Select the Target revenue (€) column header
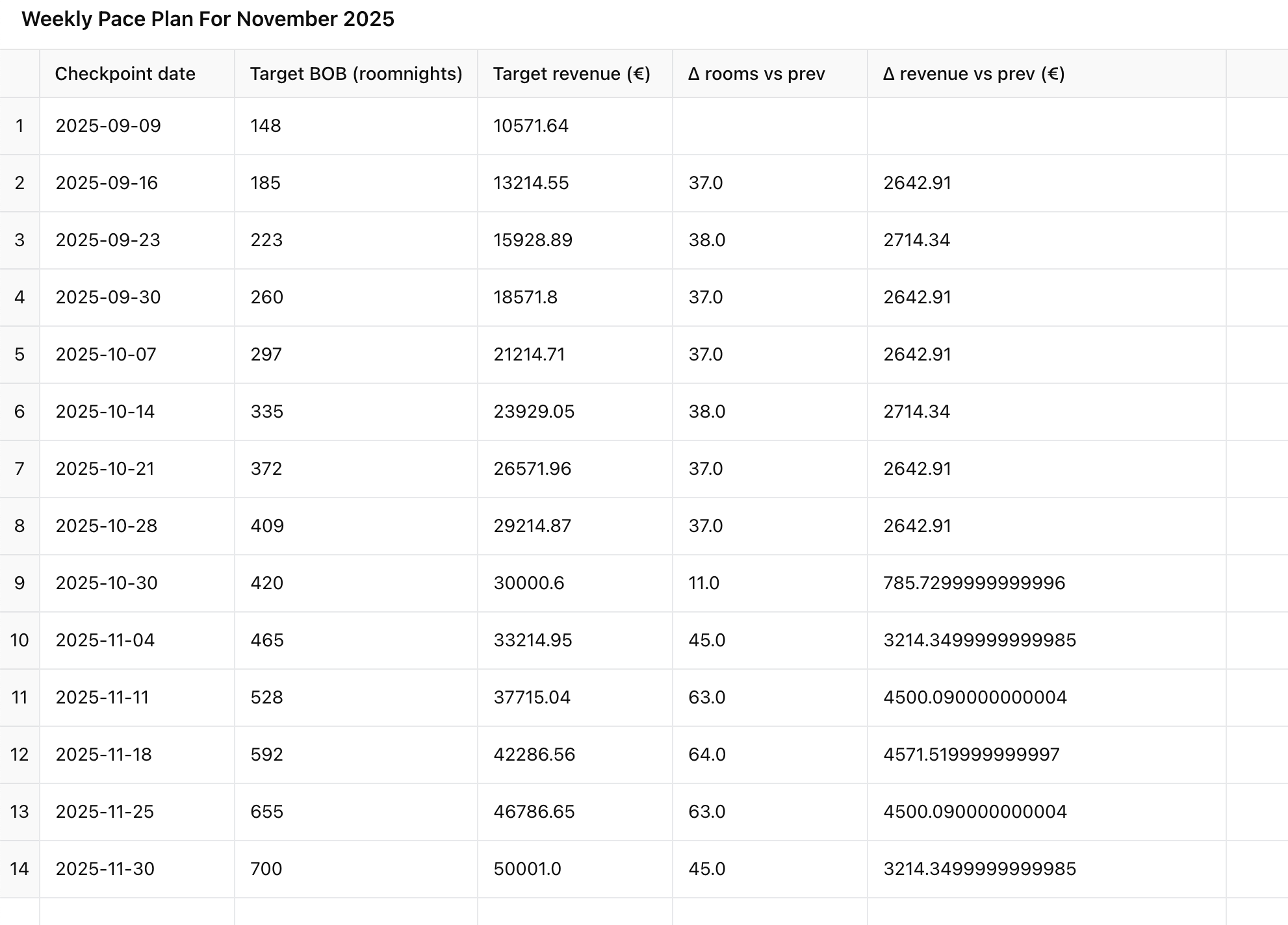Image resolution: width=1288 pixels, height=925 pixels. coord(571,74)
